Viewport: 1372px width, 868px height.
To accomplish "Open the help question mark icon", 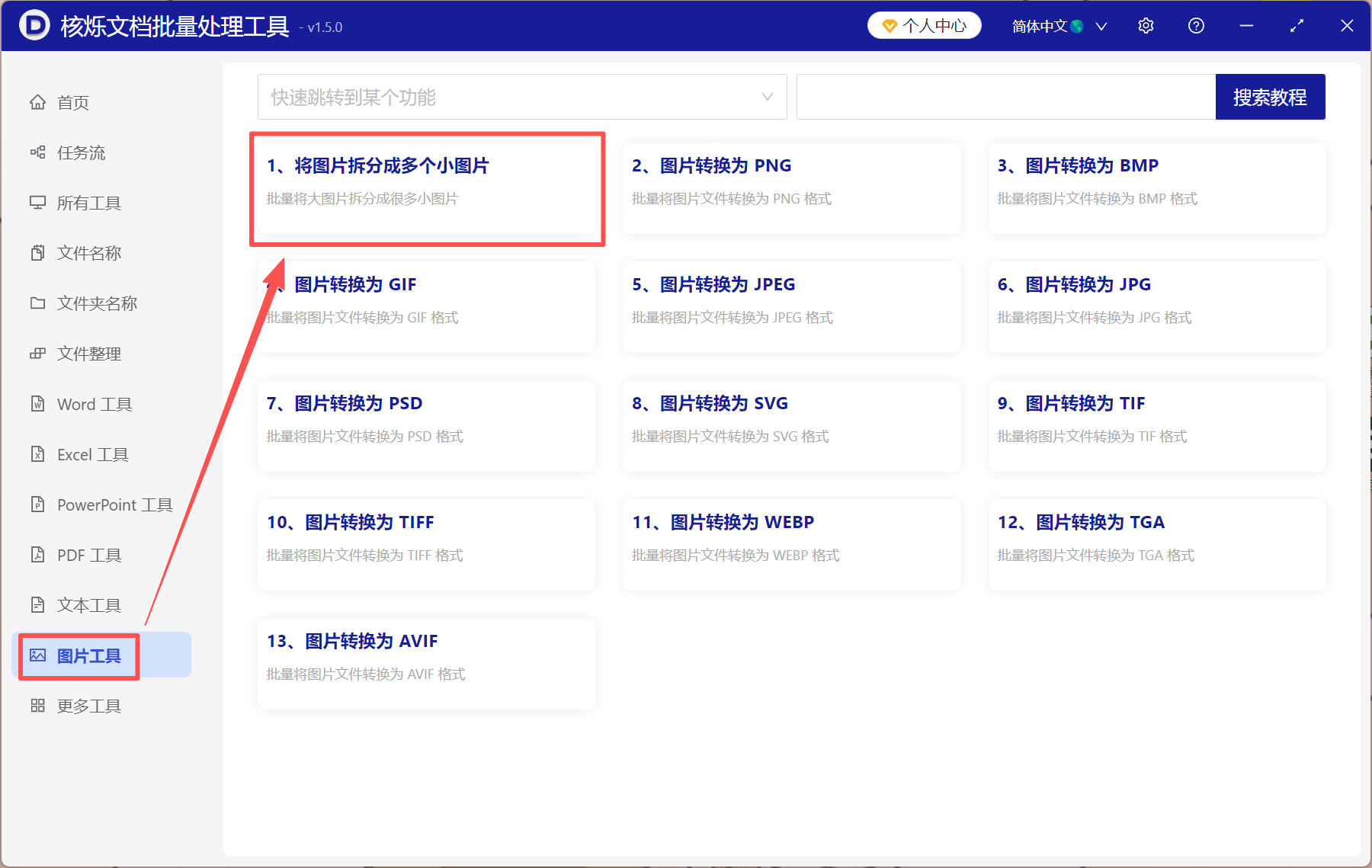I will [x=1196, y=26].
